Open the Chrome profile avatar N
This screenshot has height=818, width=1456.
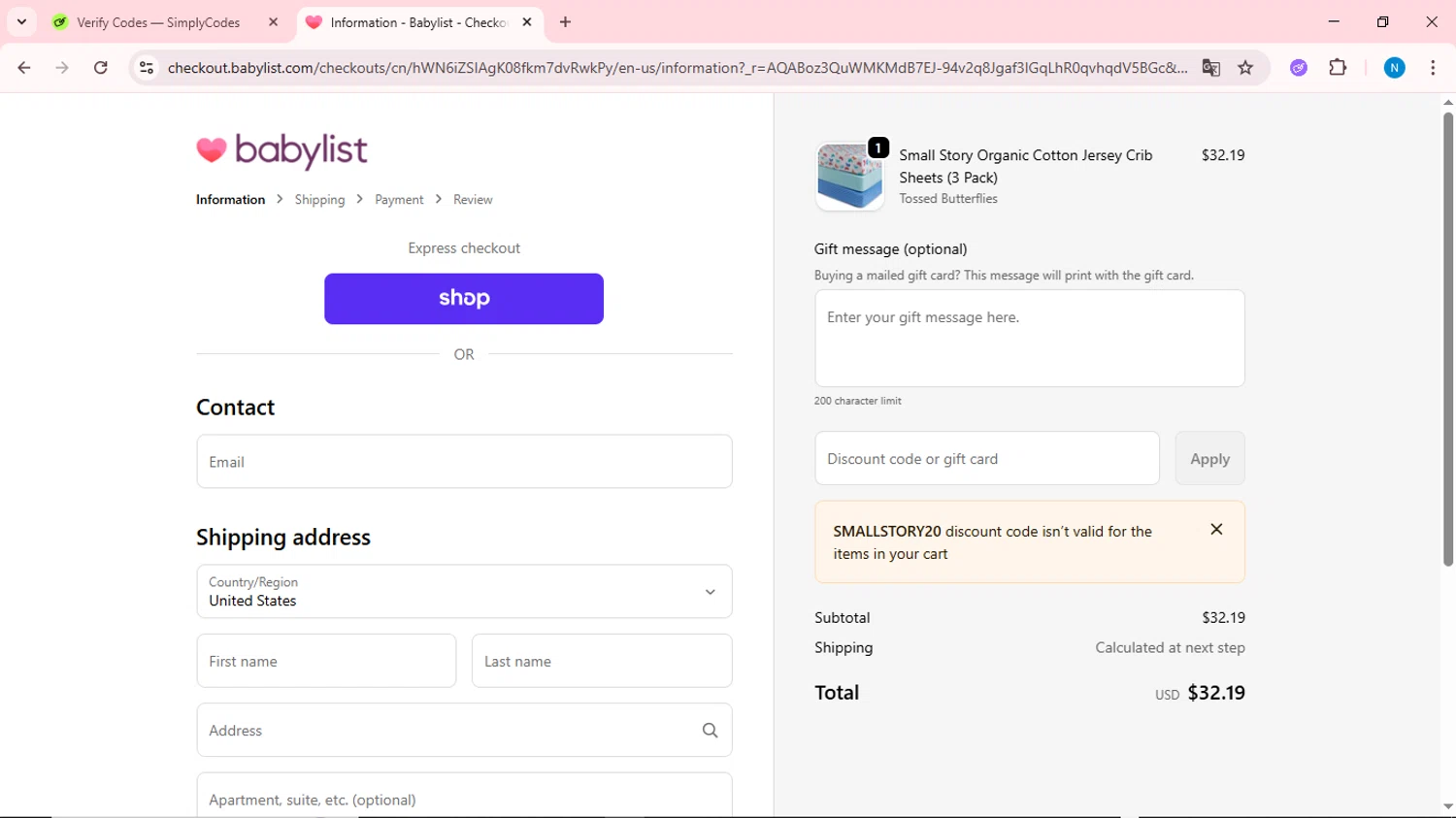1394,68
